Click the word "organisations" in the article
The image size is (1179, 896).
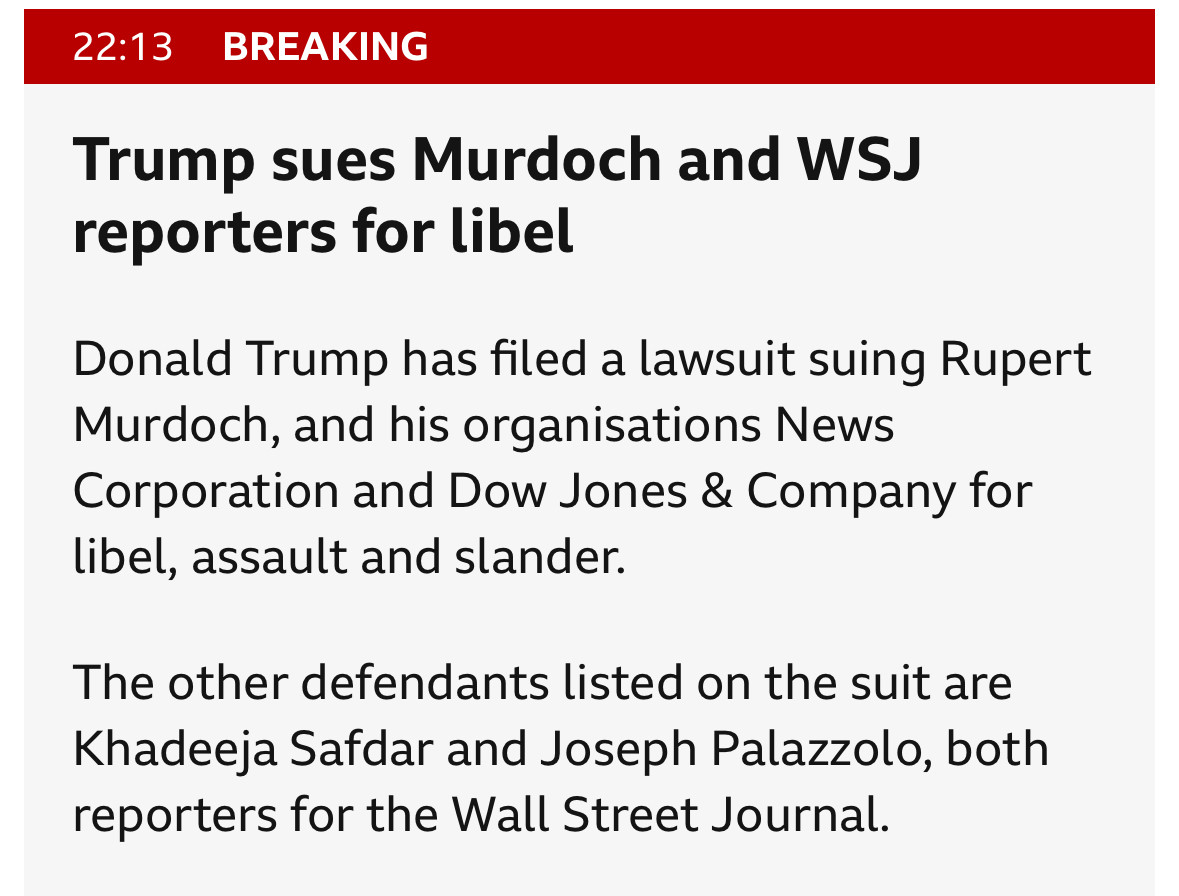pos(612,426)
